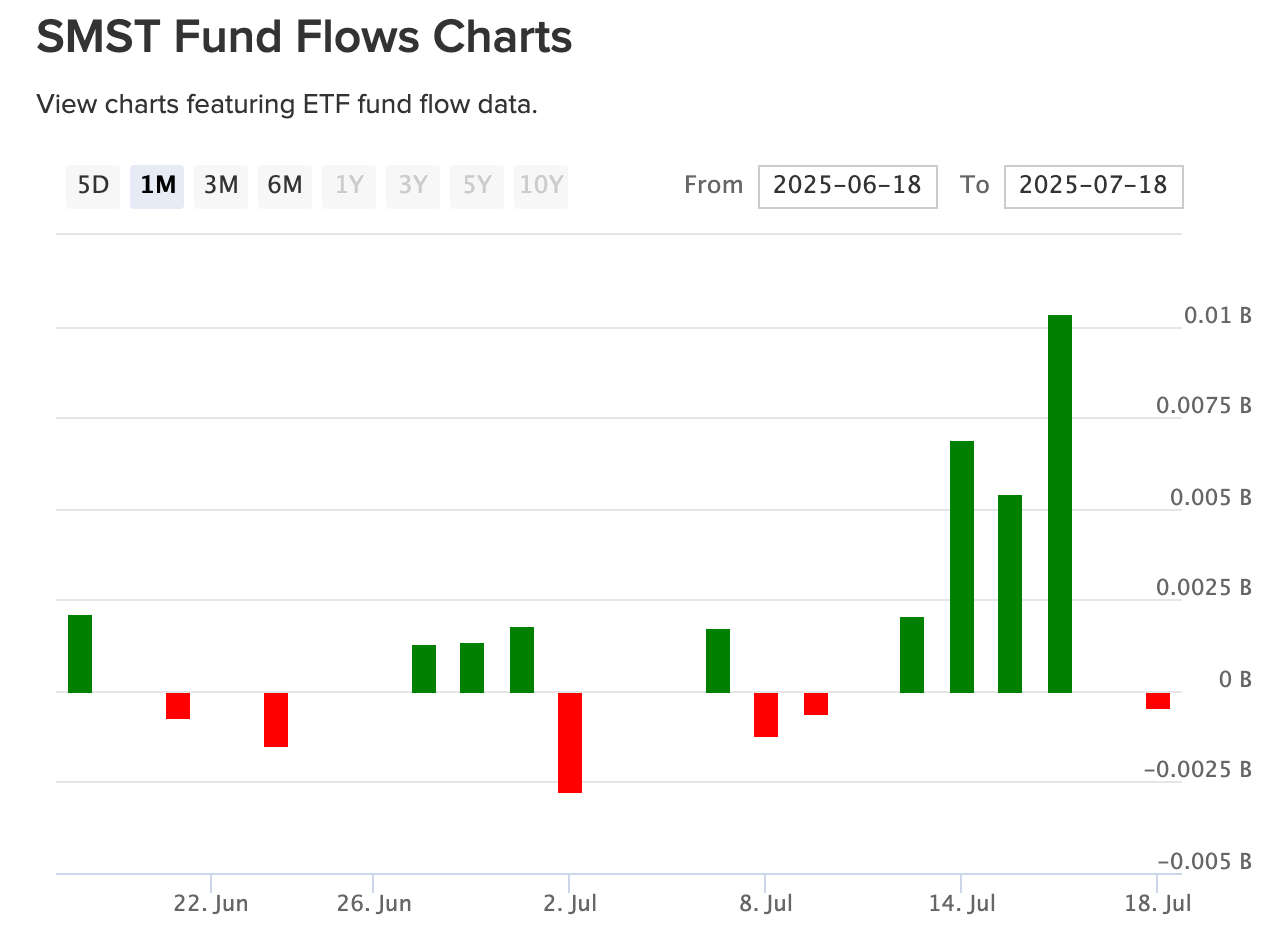Click the 10Y range button
Screen dimensions: 1274x939
pyautogui.click(x=541, y=186)
